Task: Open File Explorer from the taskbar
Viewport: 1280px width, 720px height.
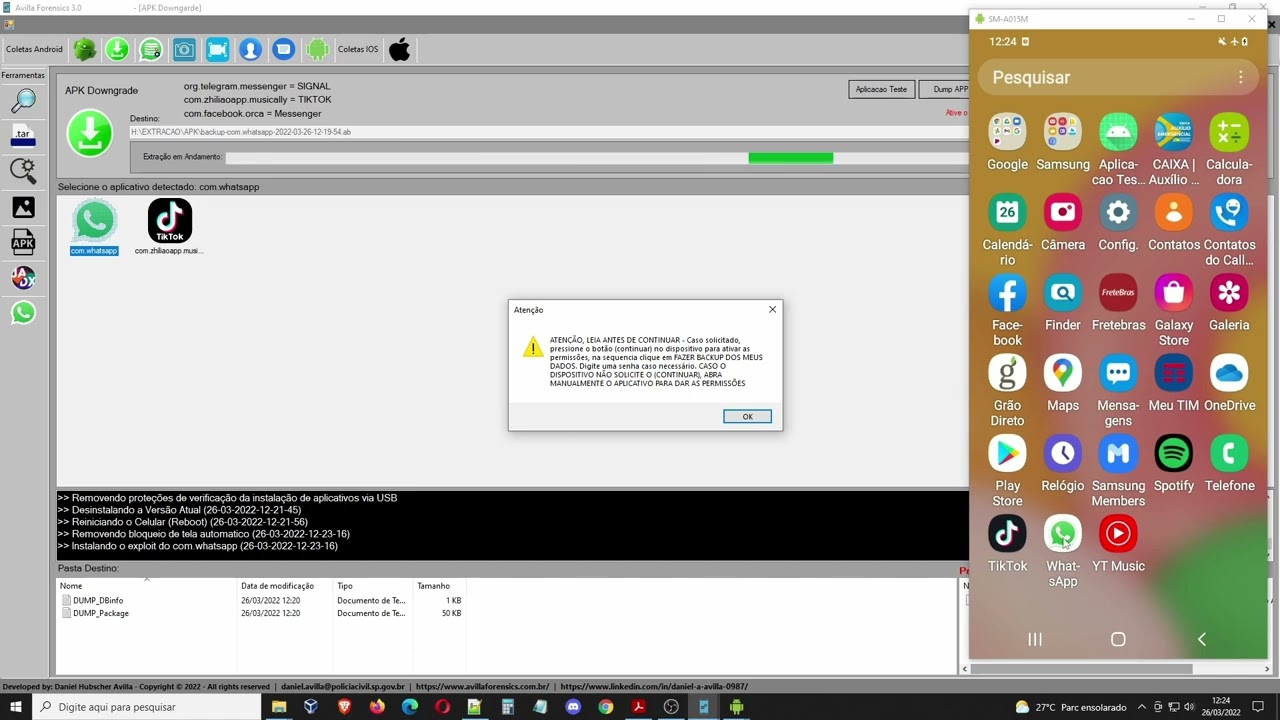Action: coord(279,707)
